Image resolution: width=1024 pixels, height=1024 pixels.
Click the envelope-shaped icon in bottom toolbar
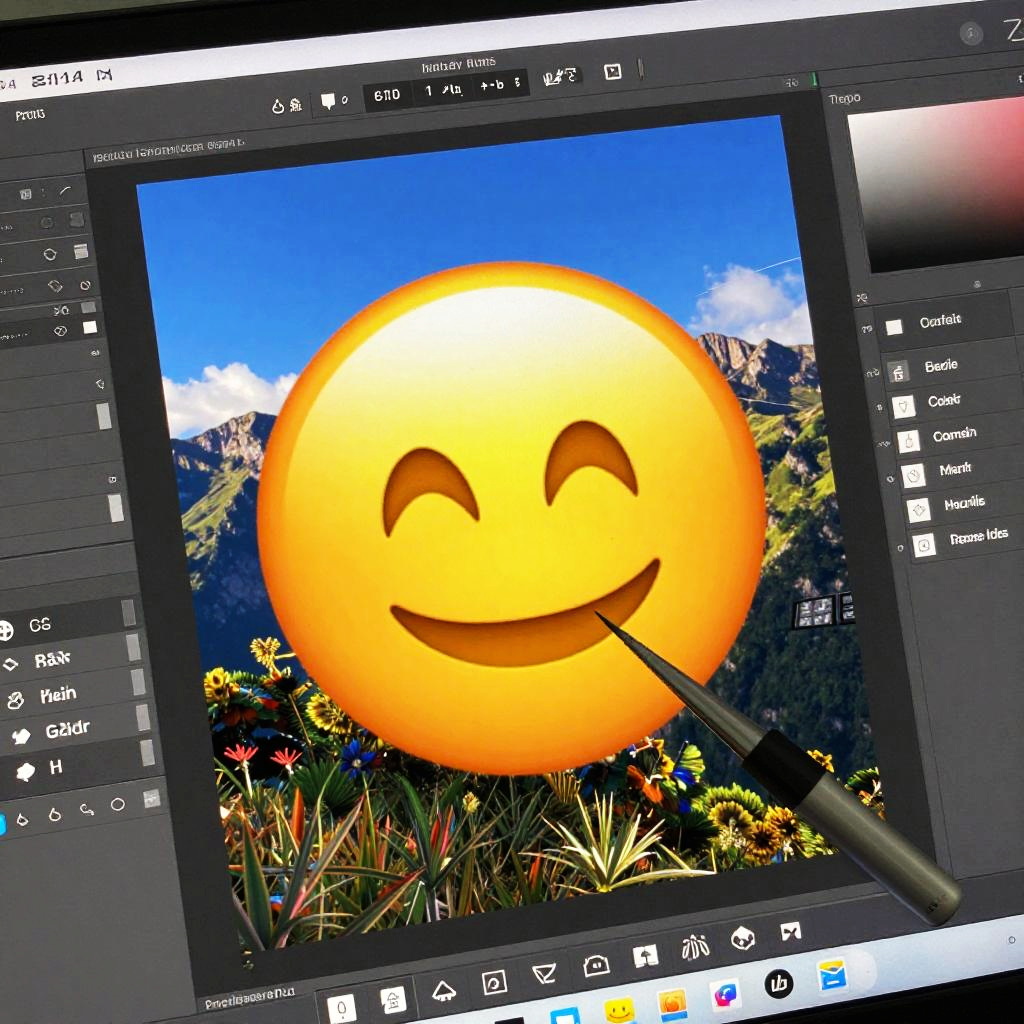coord(545,973)
